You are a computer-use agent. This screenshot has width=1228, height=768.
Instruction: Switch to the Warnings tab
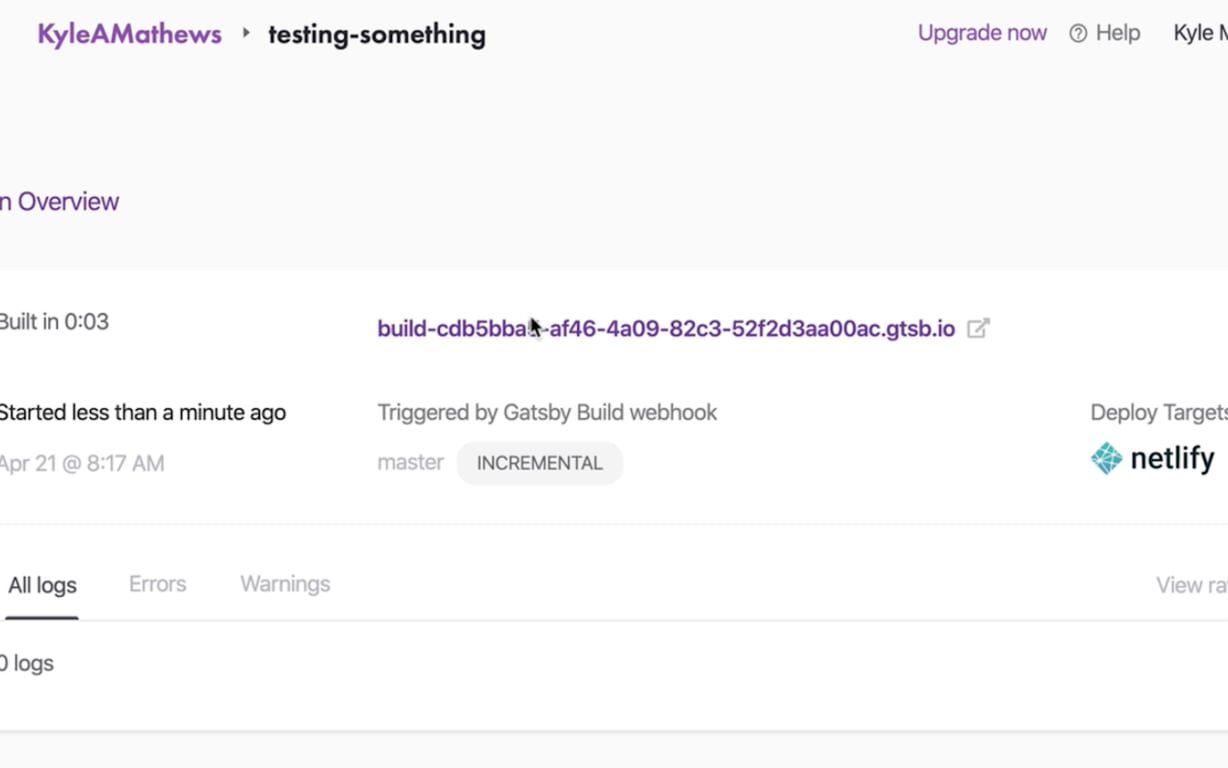(x=285, y=584)
